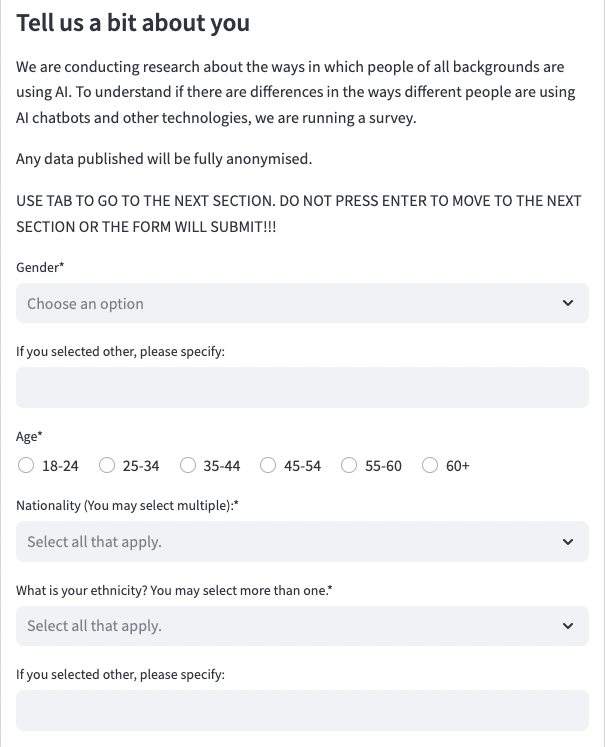Image resolution: width=606 pixels, height=747 pixels.
Task: Focus the gender 'other, please specify' text box
Action: tap(302, 387)
